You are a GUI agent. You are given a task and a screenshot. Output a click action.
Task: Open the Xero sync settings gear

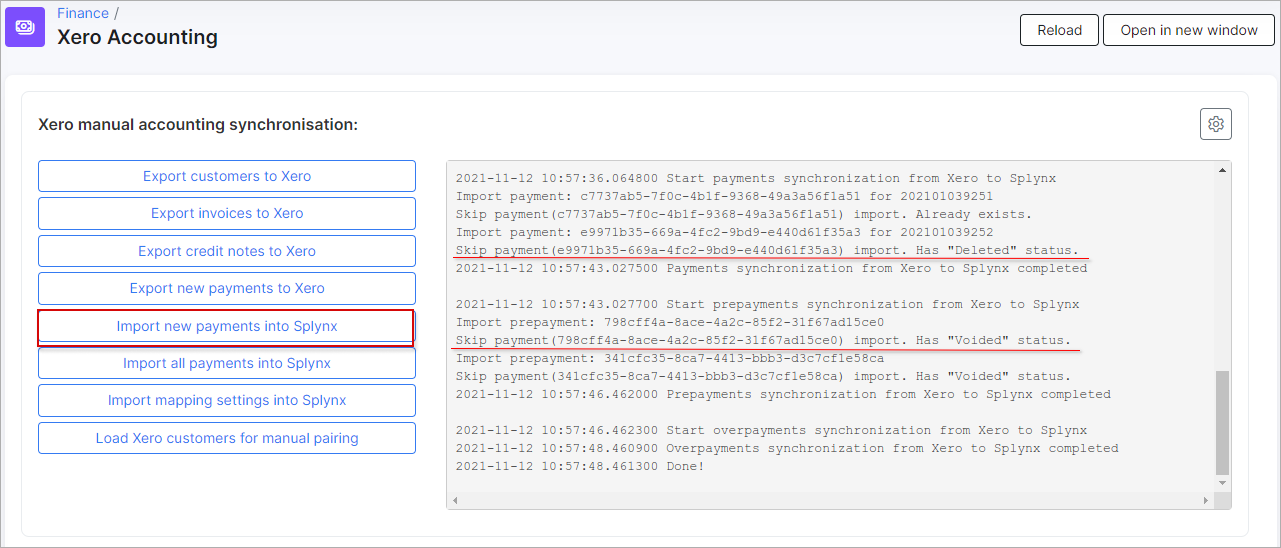(1215, 124)
